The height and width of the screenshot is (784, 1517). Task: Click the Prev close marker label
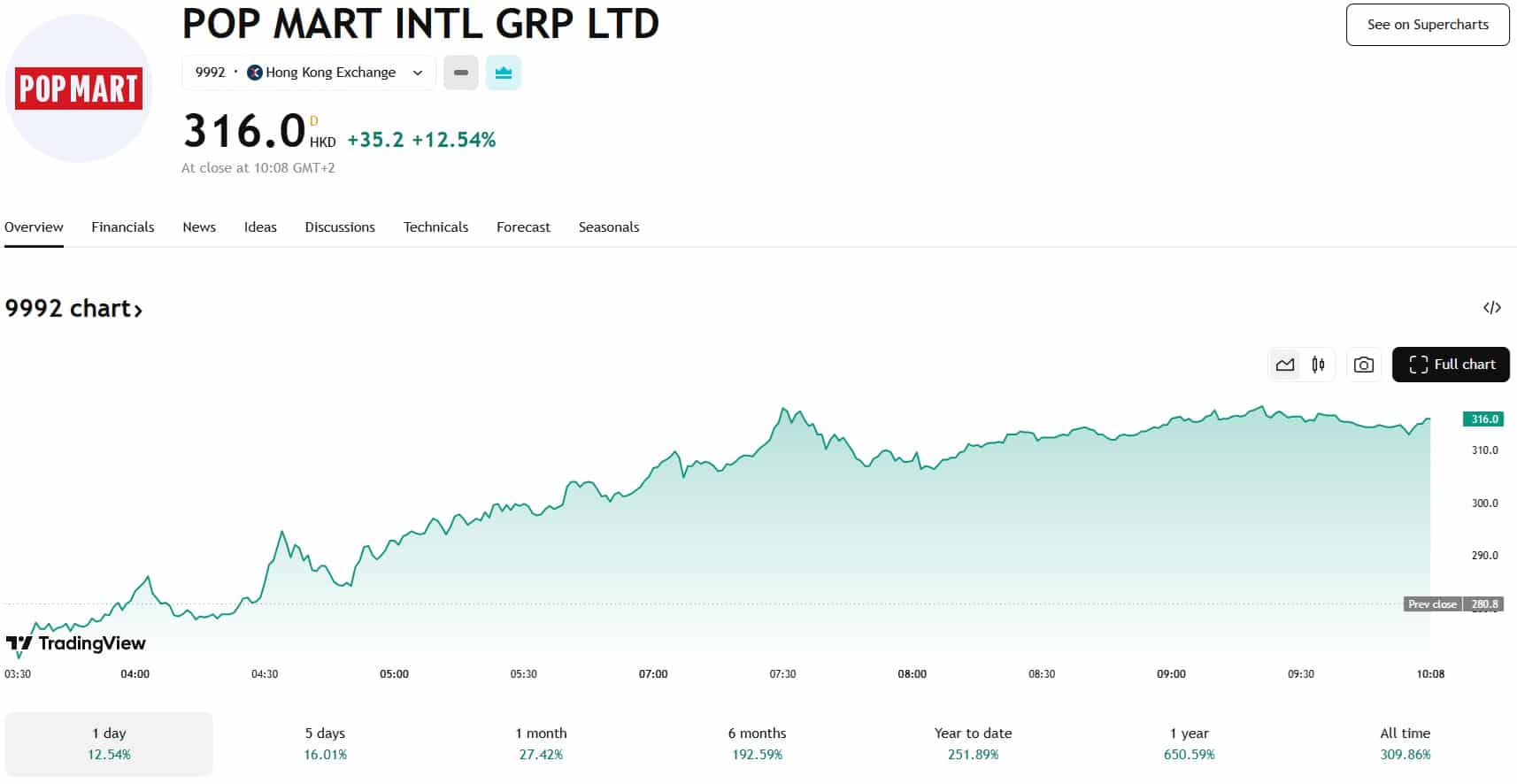point(1432,604)
